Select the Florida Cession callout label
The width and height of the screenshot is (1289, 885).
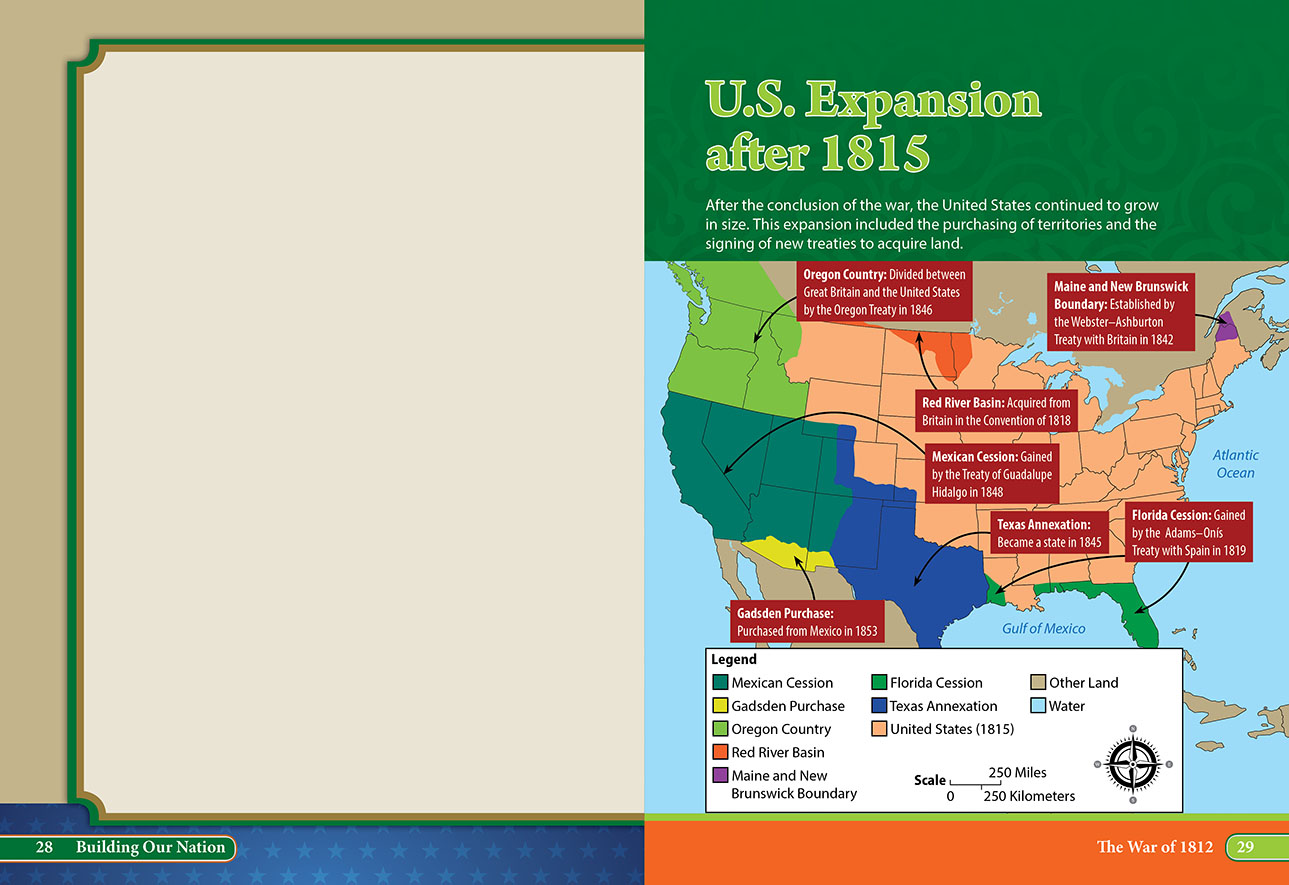[1189, 533]
